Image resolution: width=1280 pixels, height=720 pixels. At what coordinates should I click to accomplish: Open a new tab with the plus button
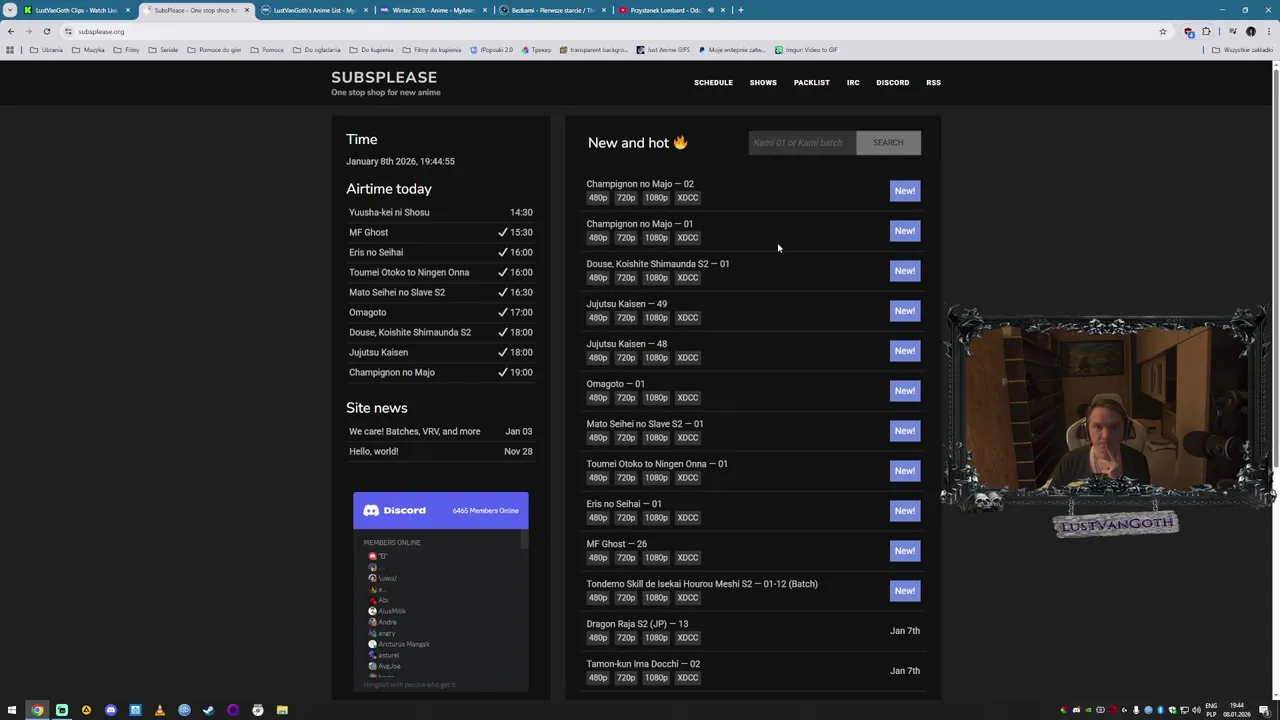pos(740,10)
